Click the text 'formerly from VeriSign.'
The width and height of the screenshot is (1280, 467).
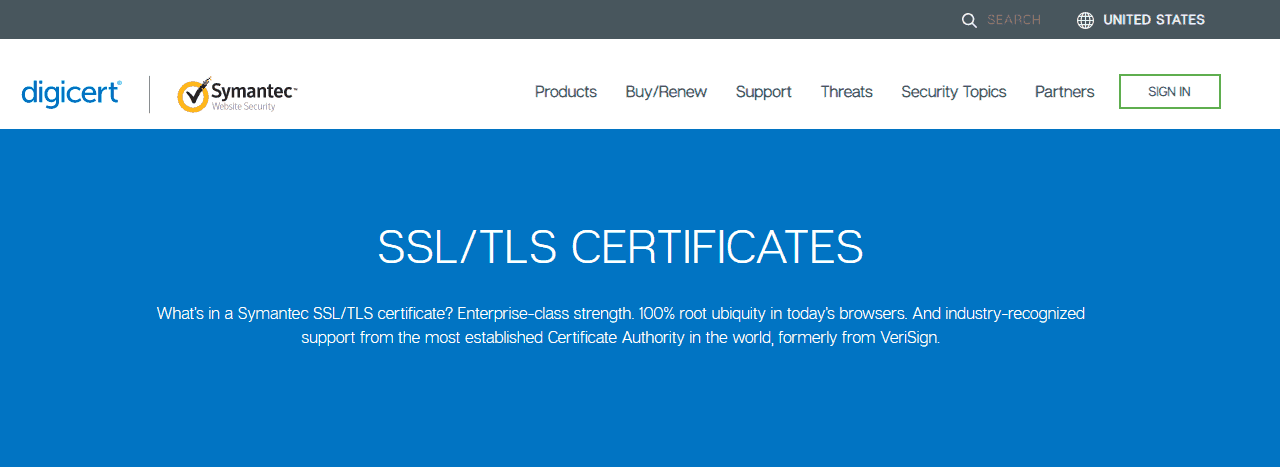[x=859, y=338]
